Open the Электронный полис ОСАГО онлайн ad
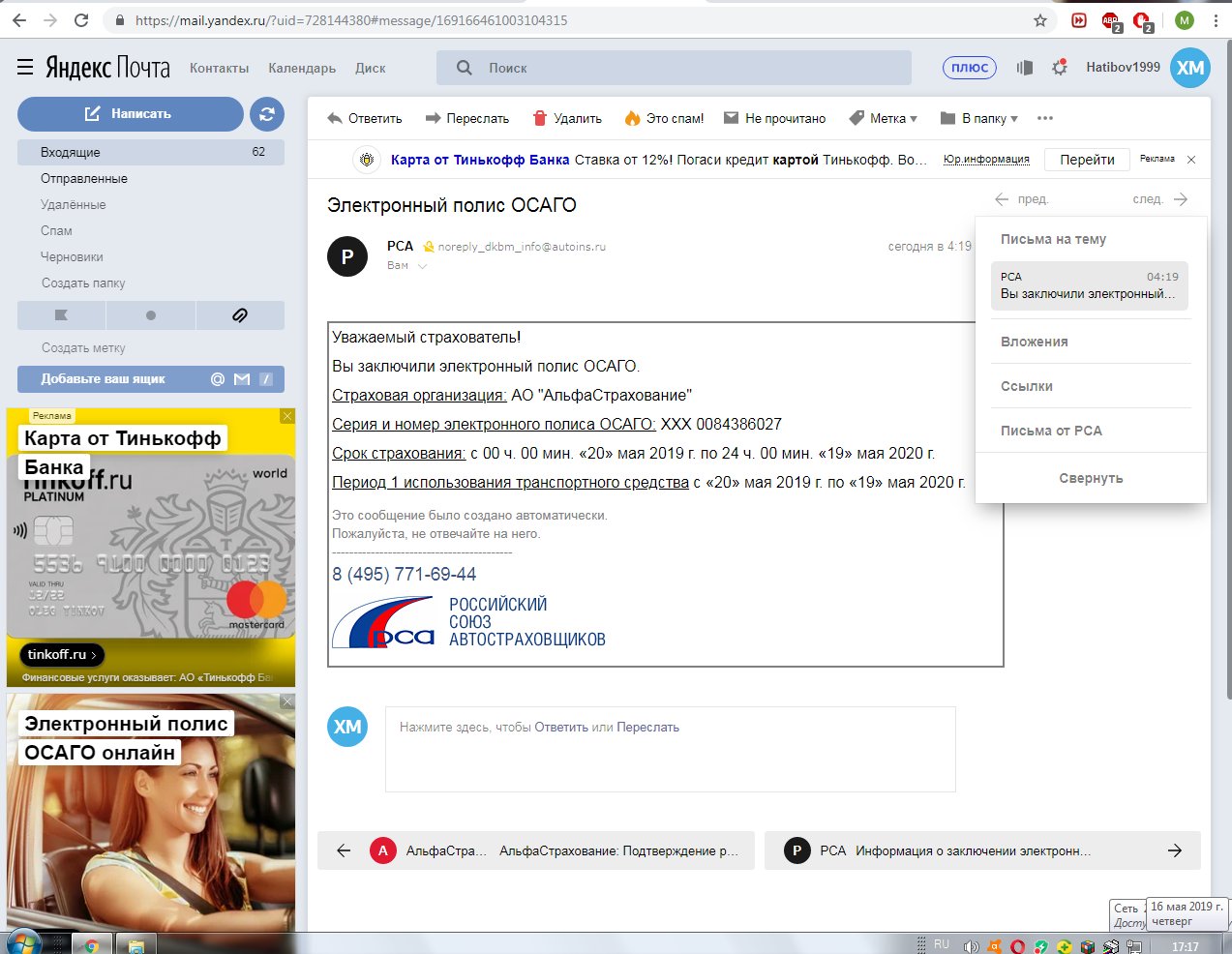The width and height of the screenshot is (1232, 954). [x=151, y=811]
